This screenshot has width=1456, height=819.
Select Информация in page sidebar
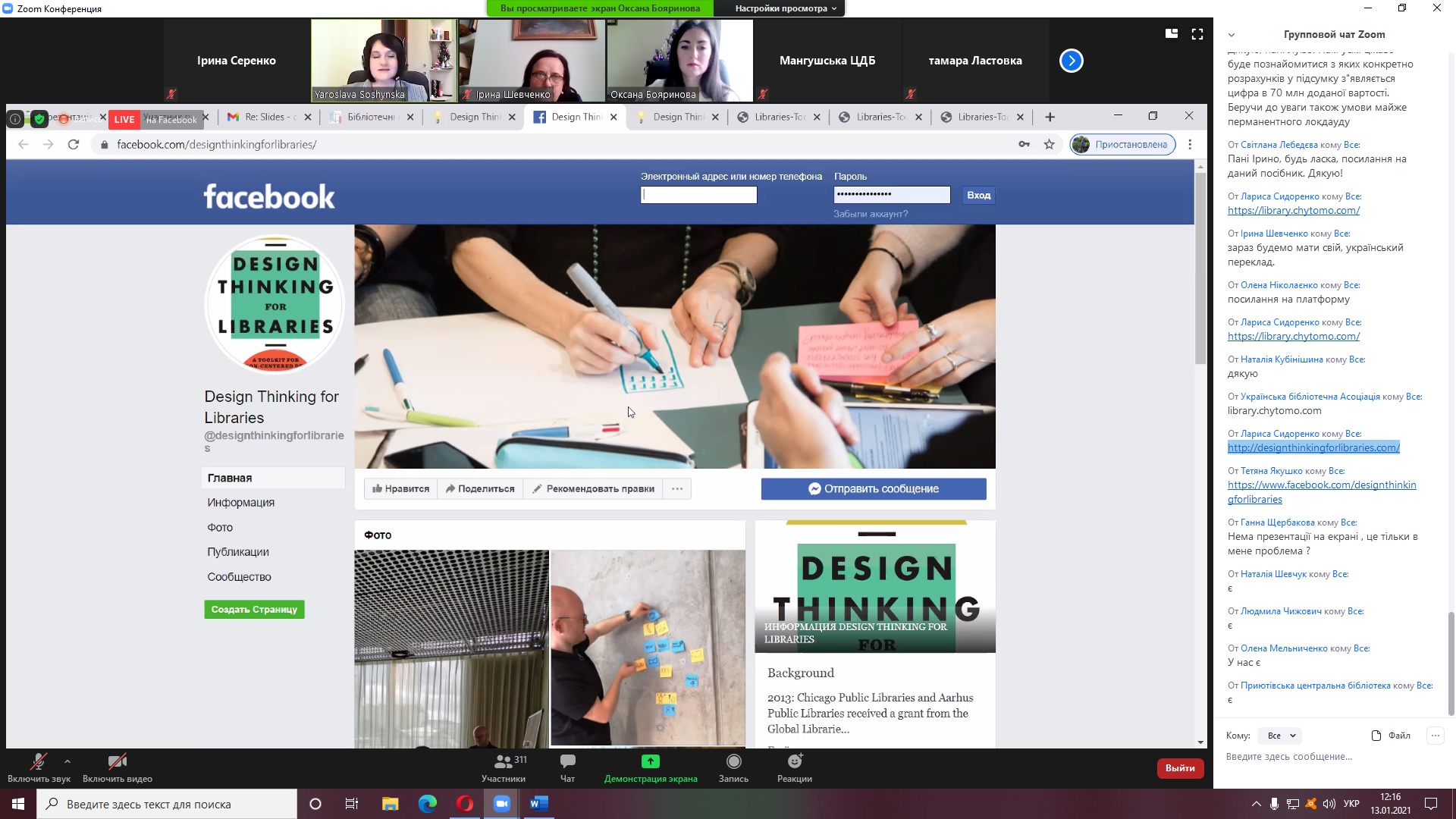(x=241, y=503)
